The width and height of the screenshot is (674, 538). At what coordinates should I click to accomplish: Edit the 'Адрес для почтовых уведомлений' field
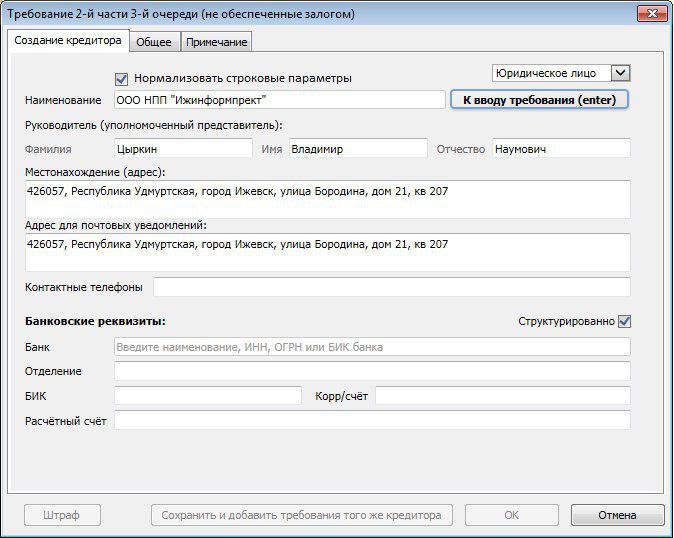coord(327,252)
